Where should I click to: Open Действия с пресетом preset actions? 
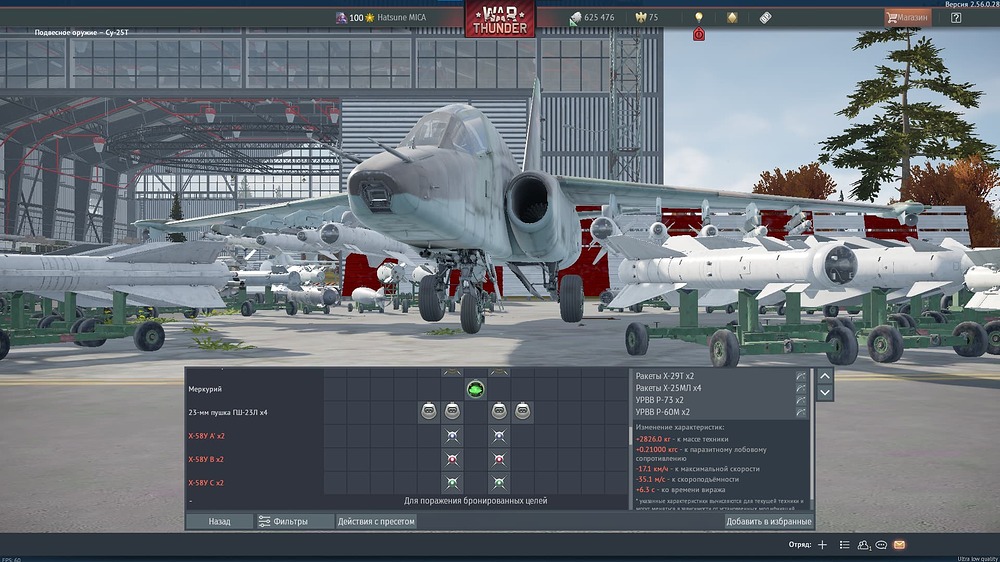376,521
